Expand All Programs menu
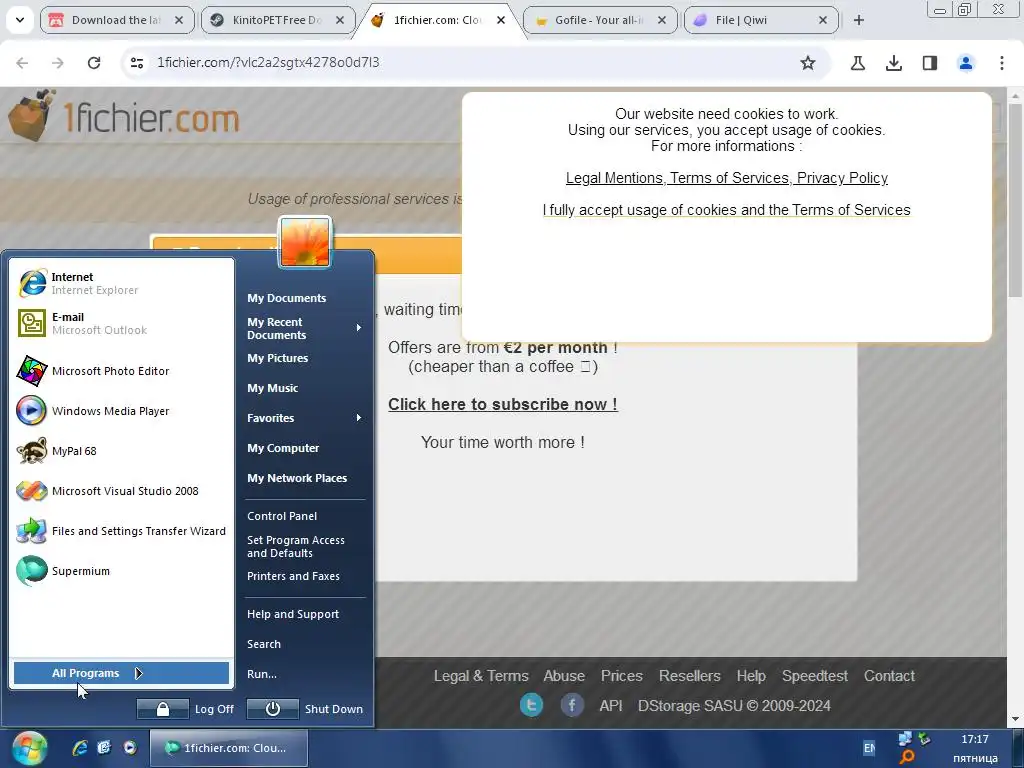This screenshot has width=1024, height=768. click(121, 673)
